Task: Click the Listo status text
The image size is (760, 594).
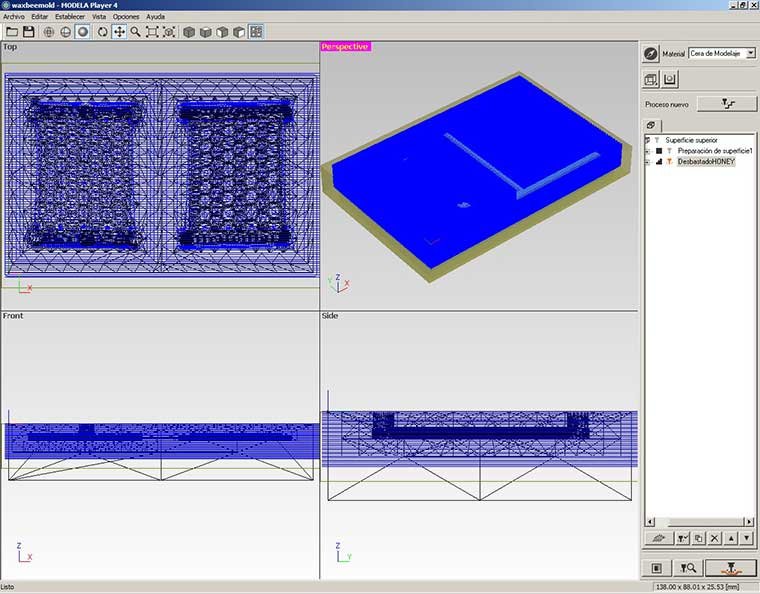Action: click(x=7, y=587)
